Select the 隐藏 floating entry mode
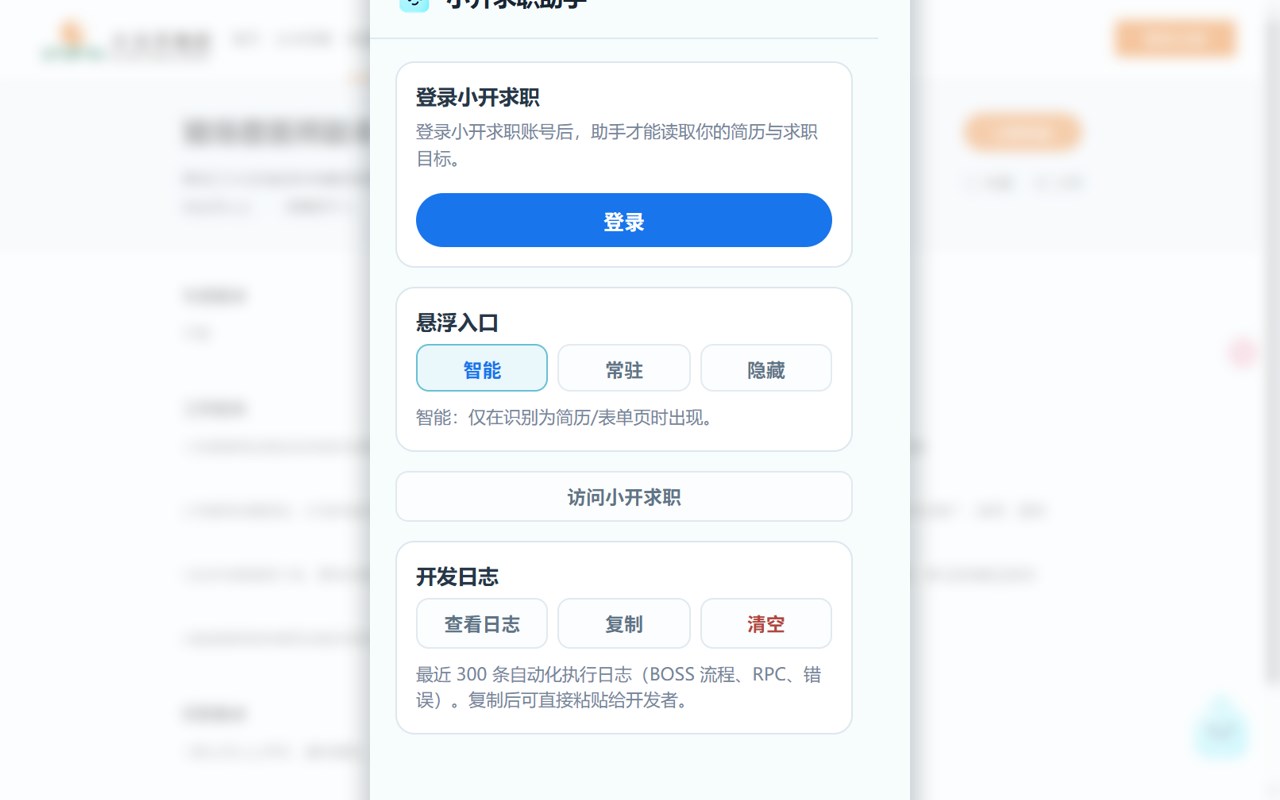This screenshot has height=800, width=1280. [766, 368]
